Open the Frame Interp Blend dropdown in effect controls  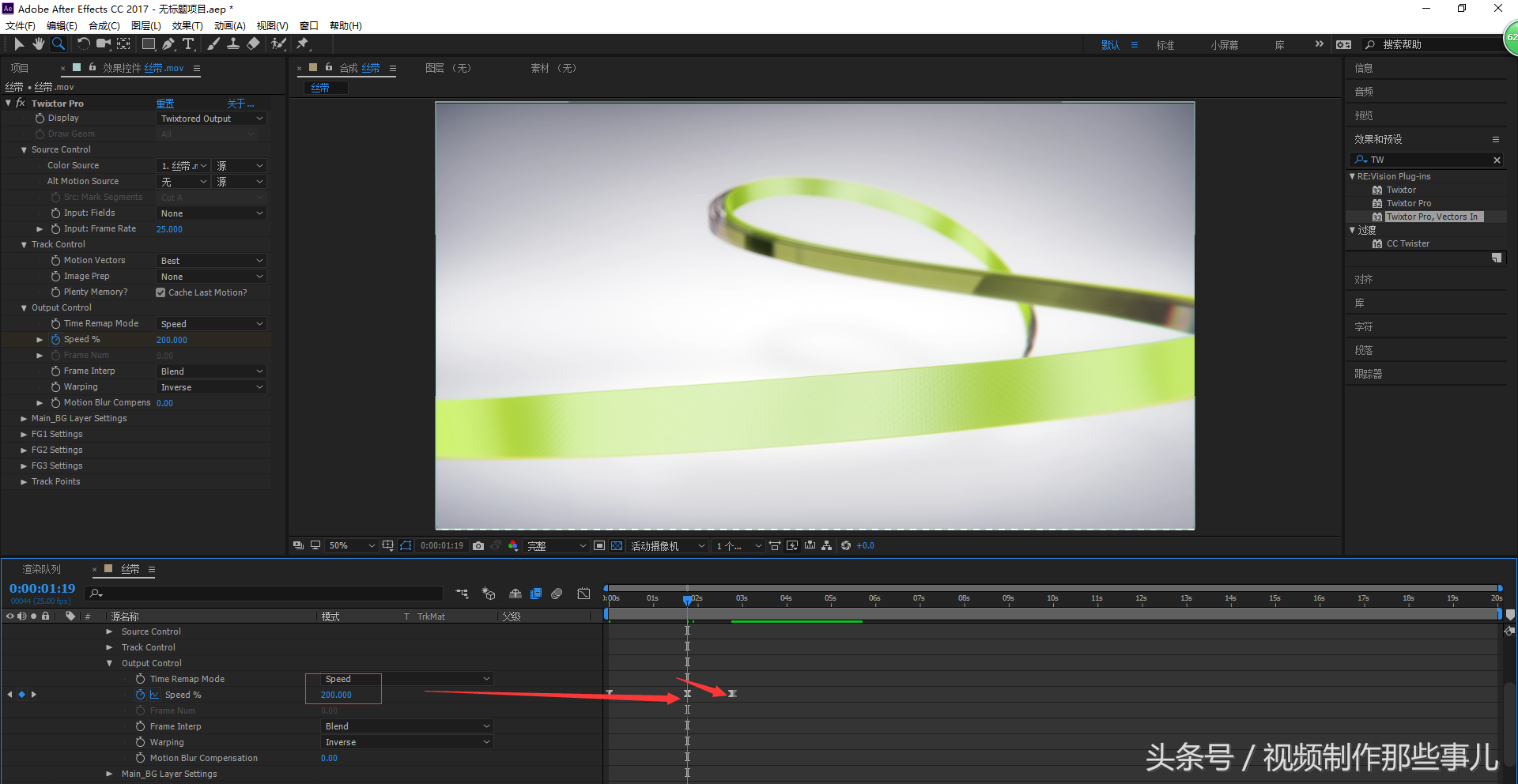point(211,371)
